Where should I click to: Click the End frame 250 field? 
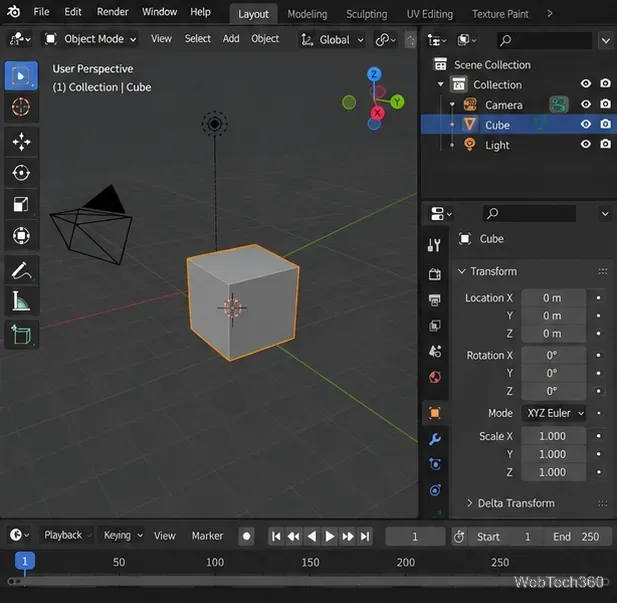coord(577,536)
